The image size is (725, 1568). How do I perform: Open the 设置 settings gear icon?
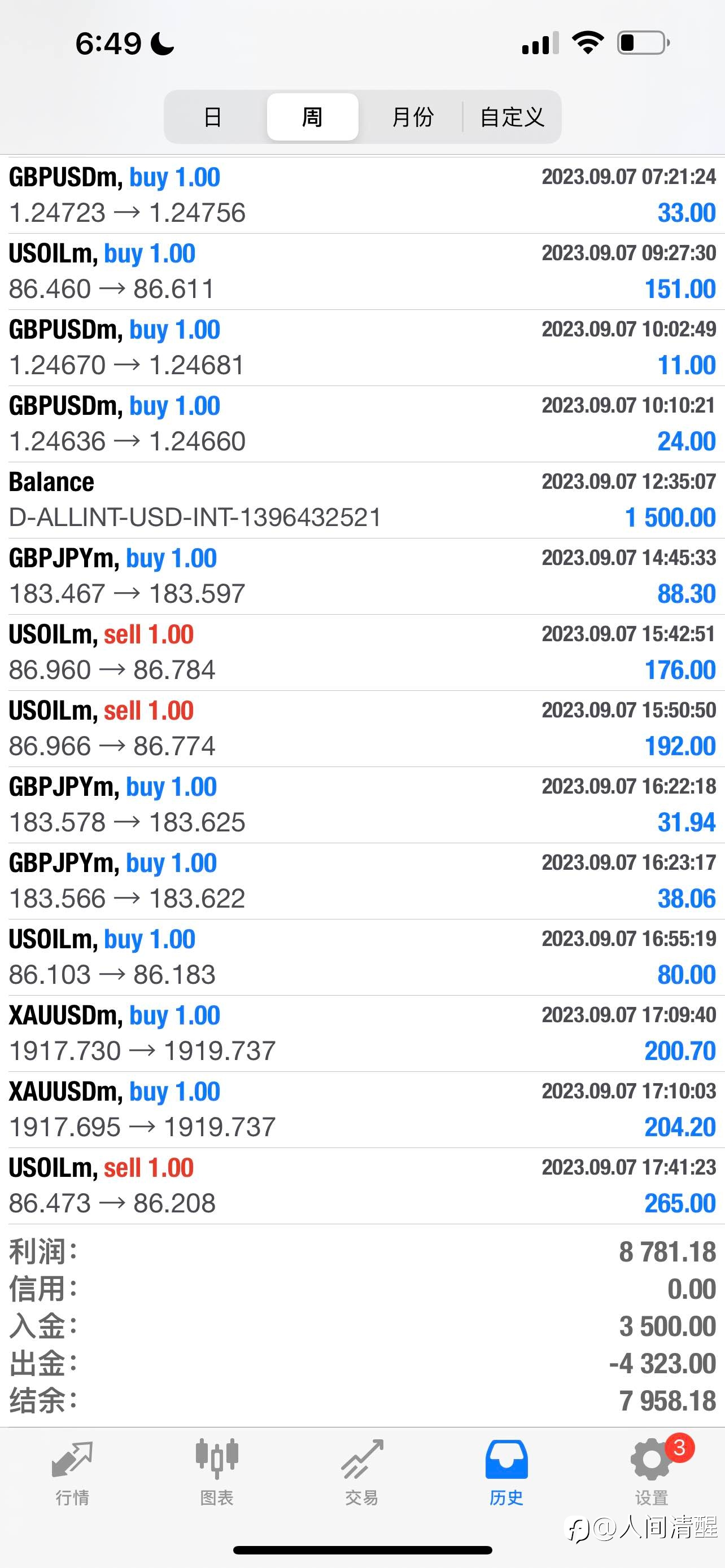click(650, 1460)
